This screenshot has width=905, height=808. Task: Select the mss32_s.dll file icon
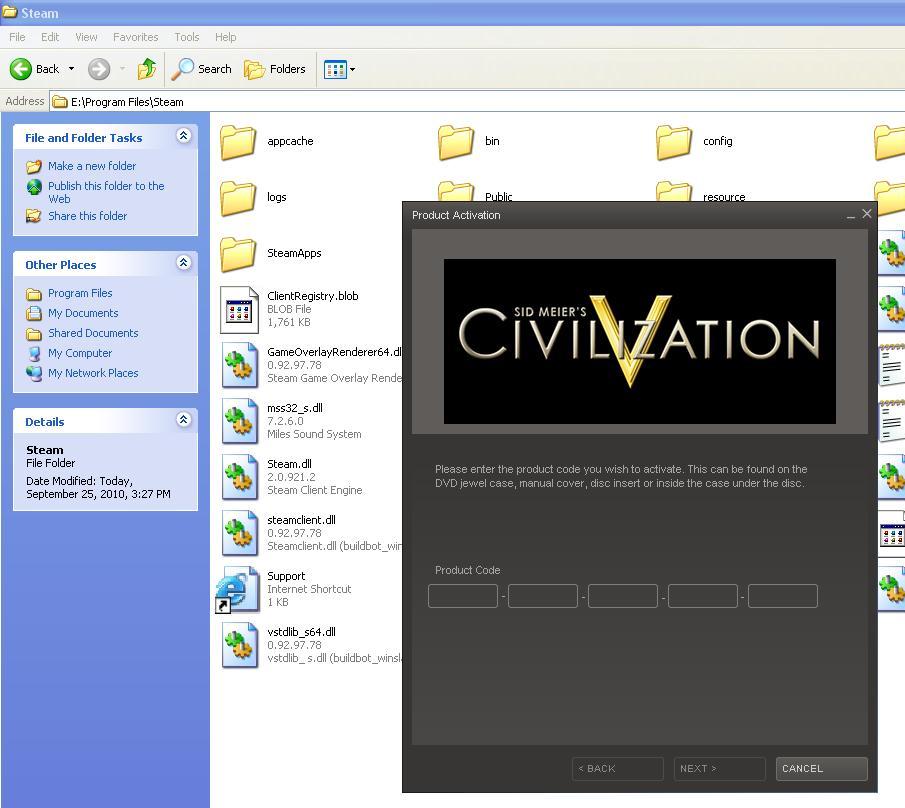[239, 421]
